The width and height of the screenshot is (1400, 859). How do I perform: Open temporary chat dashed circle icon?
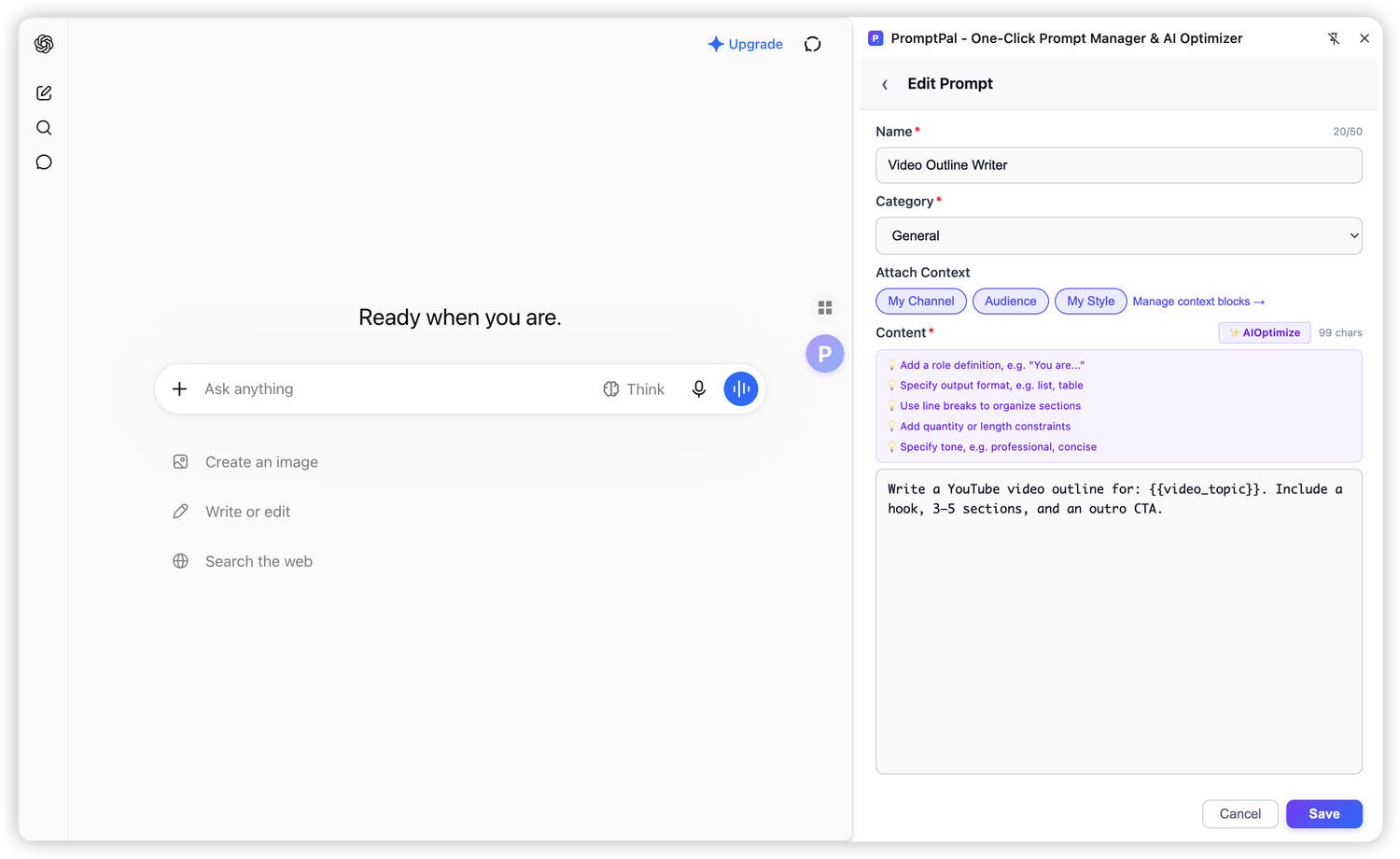[x=813, y=44]
